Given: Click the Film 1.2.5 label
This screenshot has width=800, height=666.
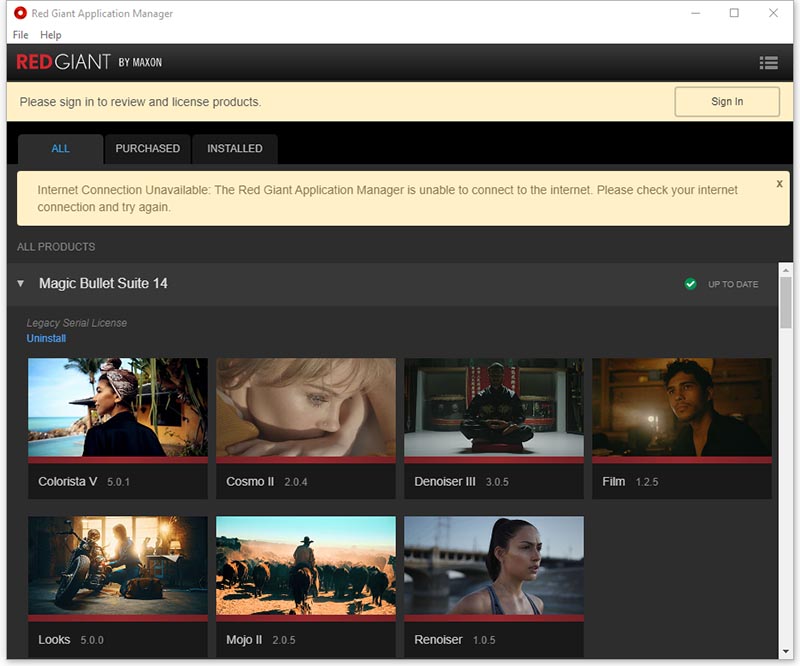Looking at the screenshot, I should click(630, 482).
